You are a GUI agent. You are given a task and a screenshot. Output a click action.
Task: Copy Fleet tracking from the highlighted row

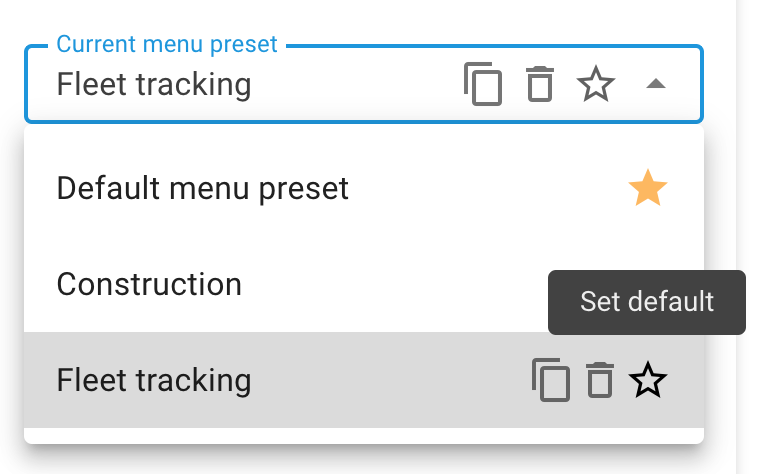pyautogui.click(x=551, y=380)
